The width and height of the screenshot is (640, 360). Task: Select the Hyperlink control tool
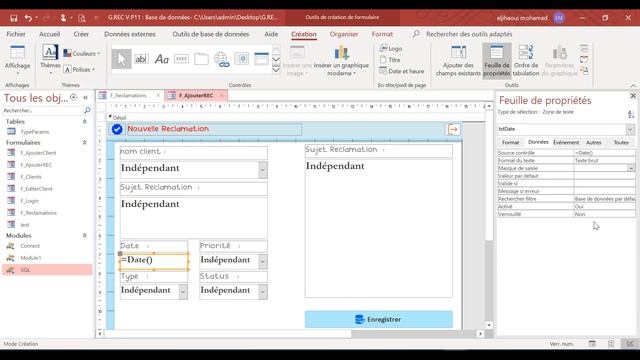pyautogui.click(x=222, y=59)
